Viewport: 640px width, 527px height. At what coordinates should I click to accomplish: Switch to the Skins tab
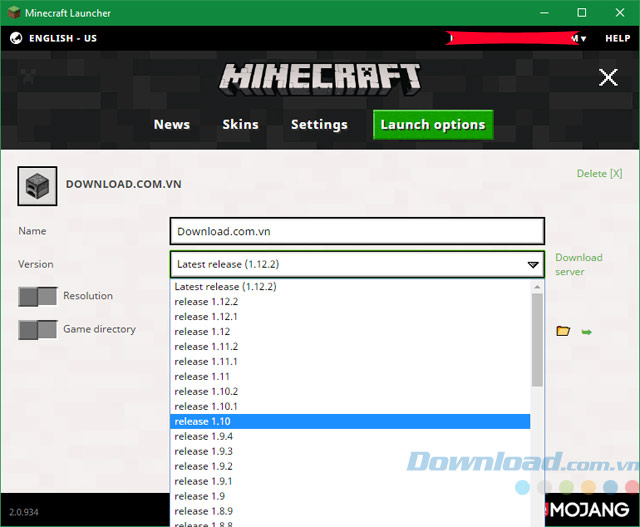pyautogui.click(x=240, y=125)
